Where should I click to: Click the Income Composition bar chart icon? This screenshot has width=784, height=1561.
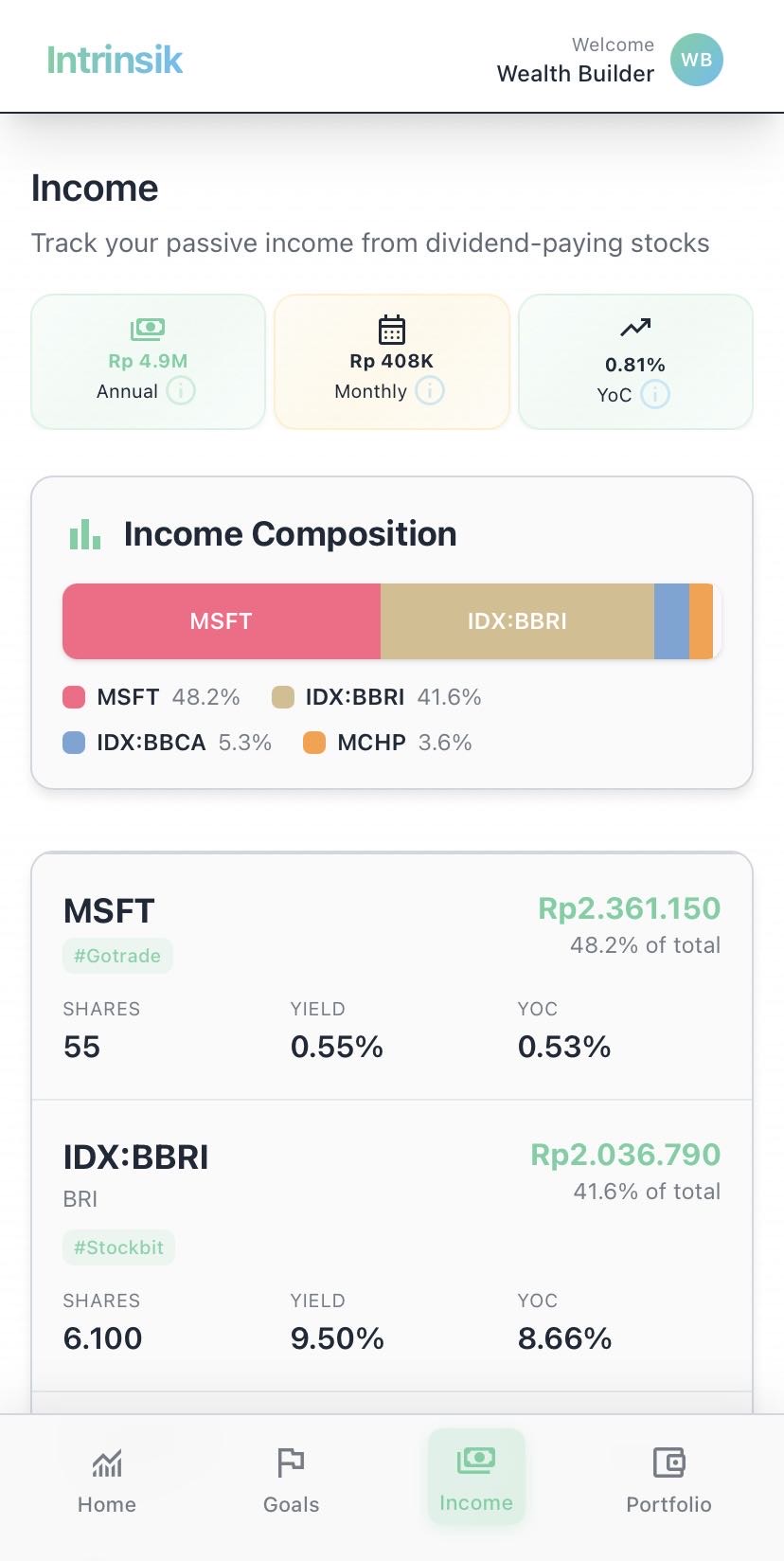click(85, 534)
